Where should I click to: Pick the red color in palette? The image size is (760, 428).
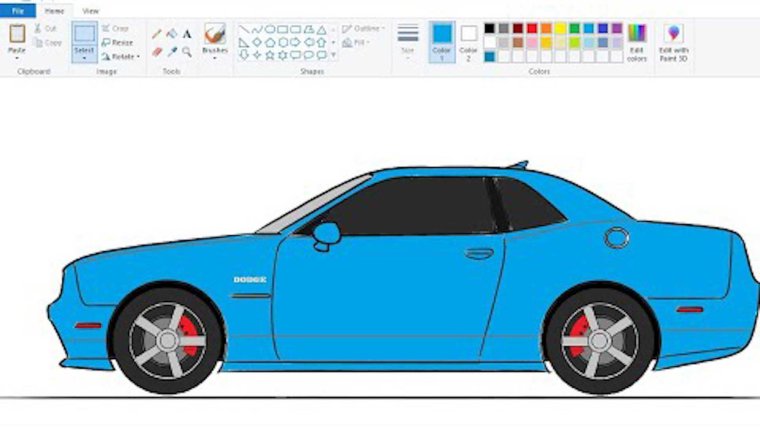532,29
